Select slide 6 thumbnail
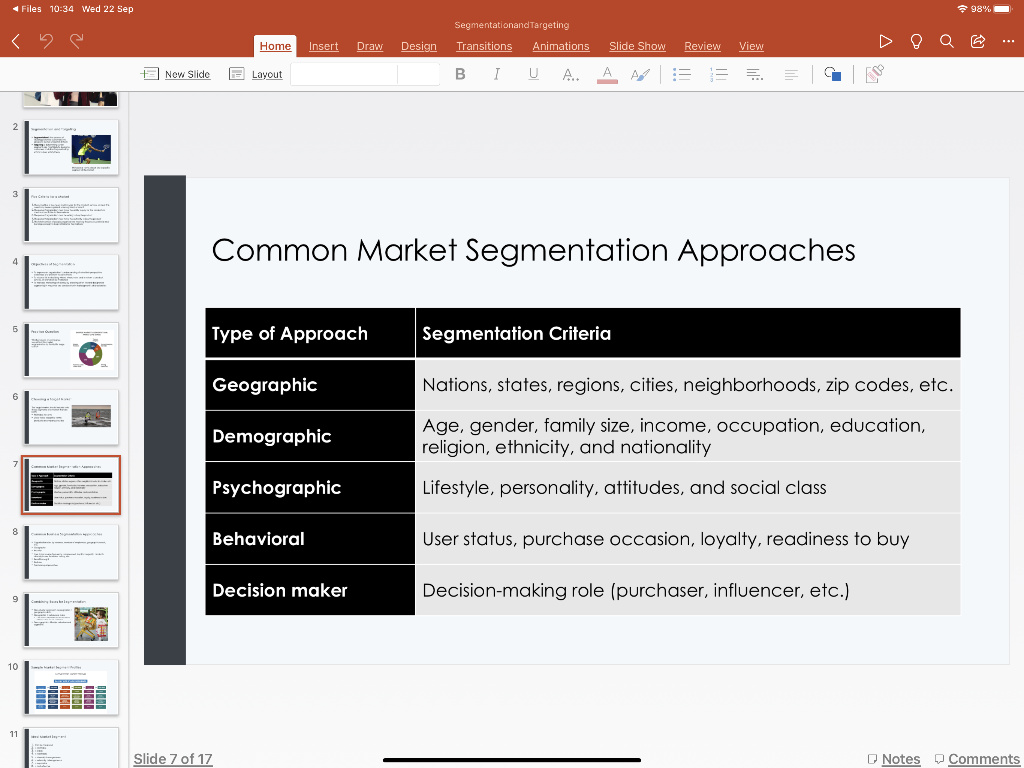The width and height of the screenshot is (1024, 768). click(x=71, y=417)
